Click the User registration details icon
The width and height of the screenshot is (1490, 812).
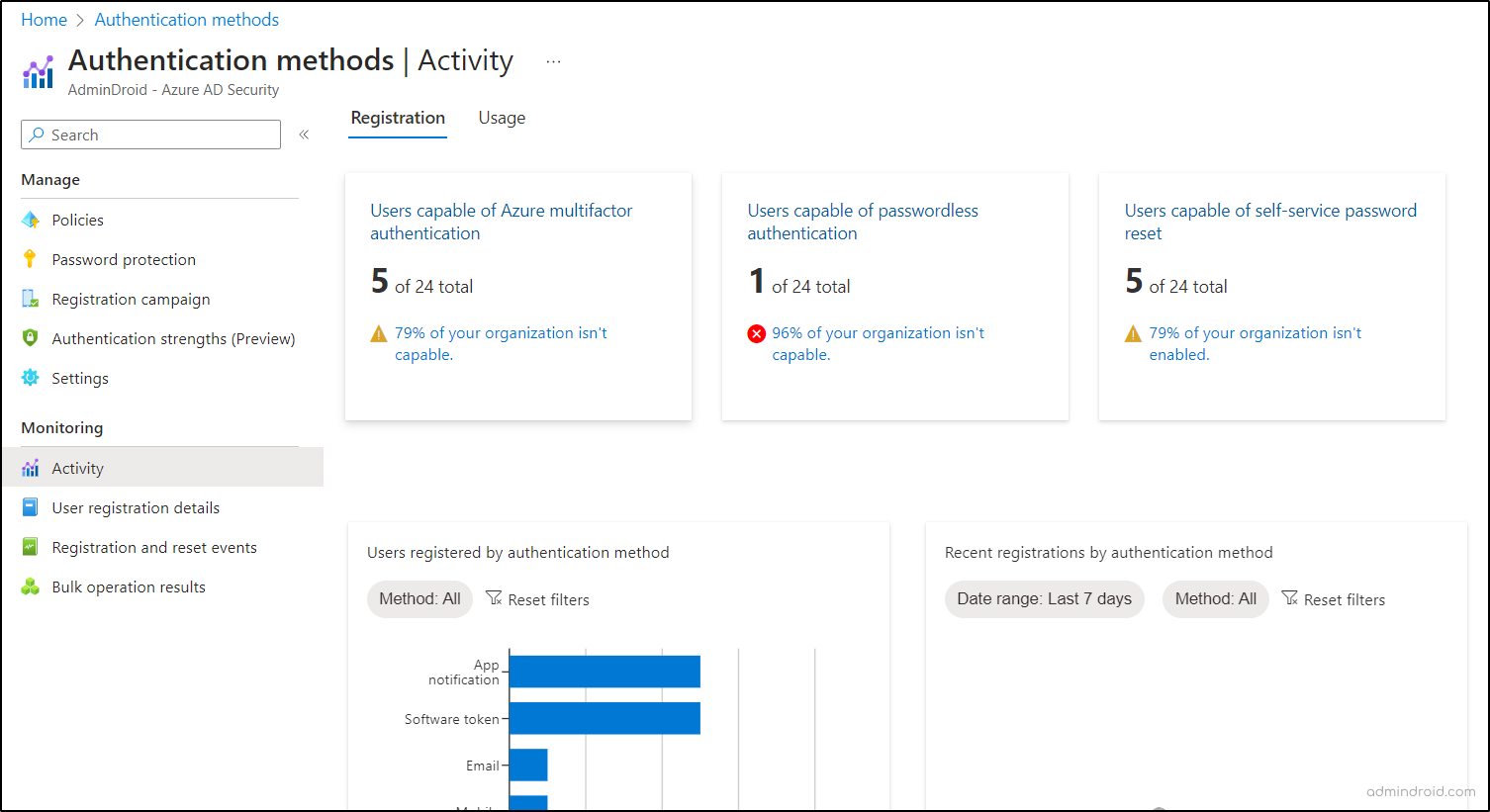pyautogui.click(x=31, y=507)
